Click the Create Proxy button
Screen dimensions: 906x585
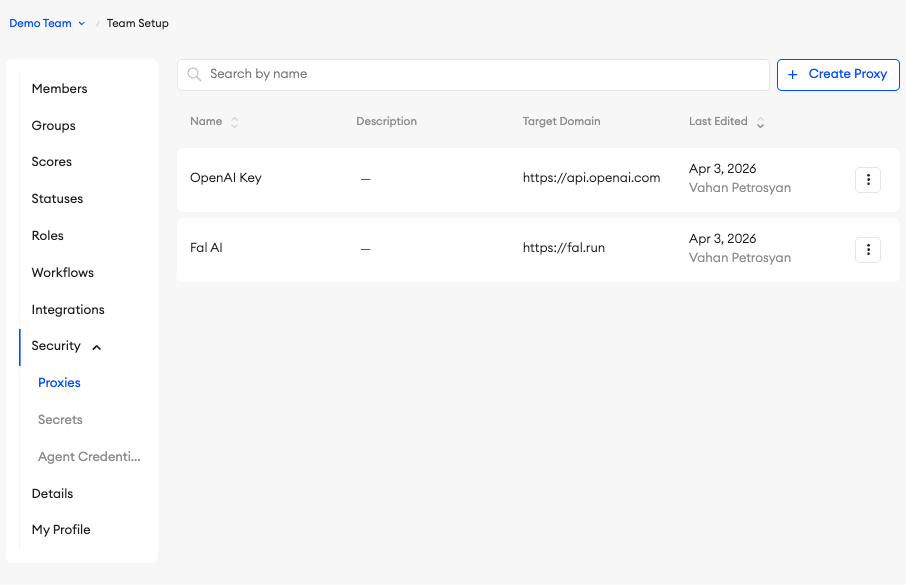tap(838, 75)
